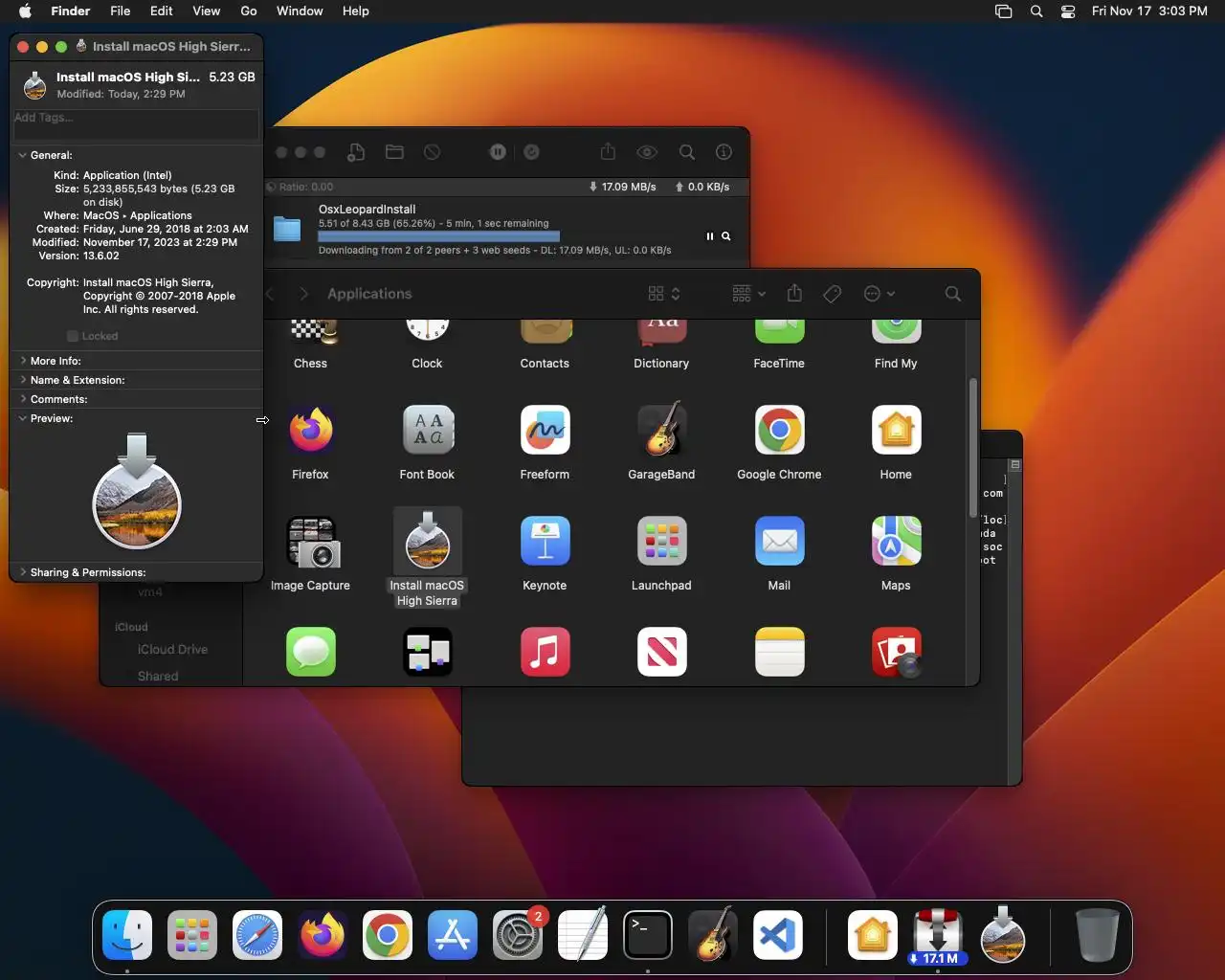1225x980 pixels.
Task: Select Firefox in Applications window
Action: click(x=311, y=431)
